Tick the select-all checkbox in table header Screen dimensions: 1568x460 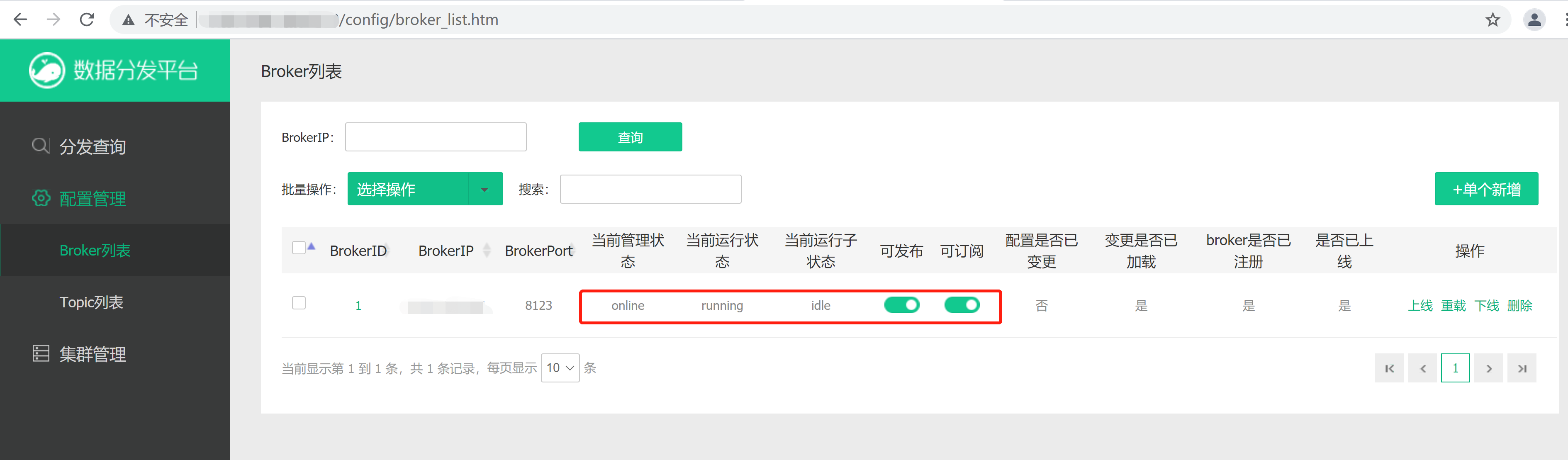(299, 248)
